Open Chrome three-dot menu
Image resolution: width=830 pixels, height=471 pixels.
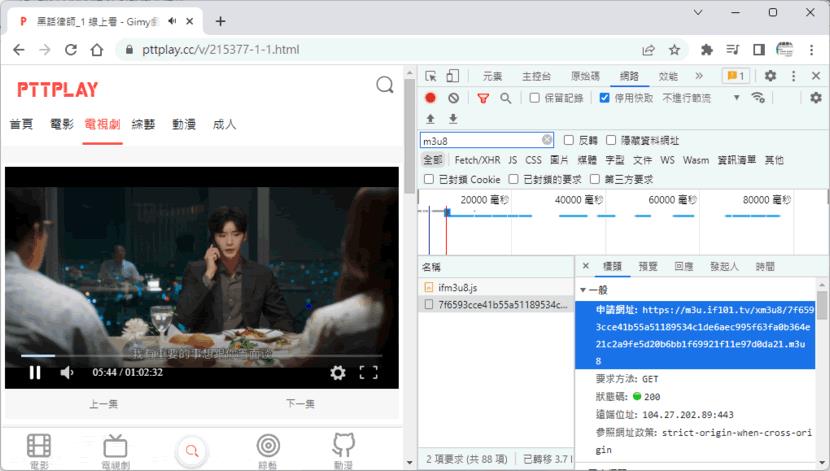[x=811, y=50]
